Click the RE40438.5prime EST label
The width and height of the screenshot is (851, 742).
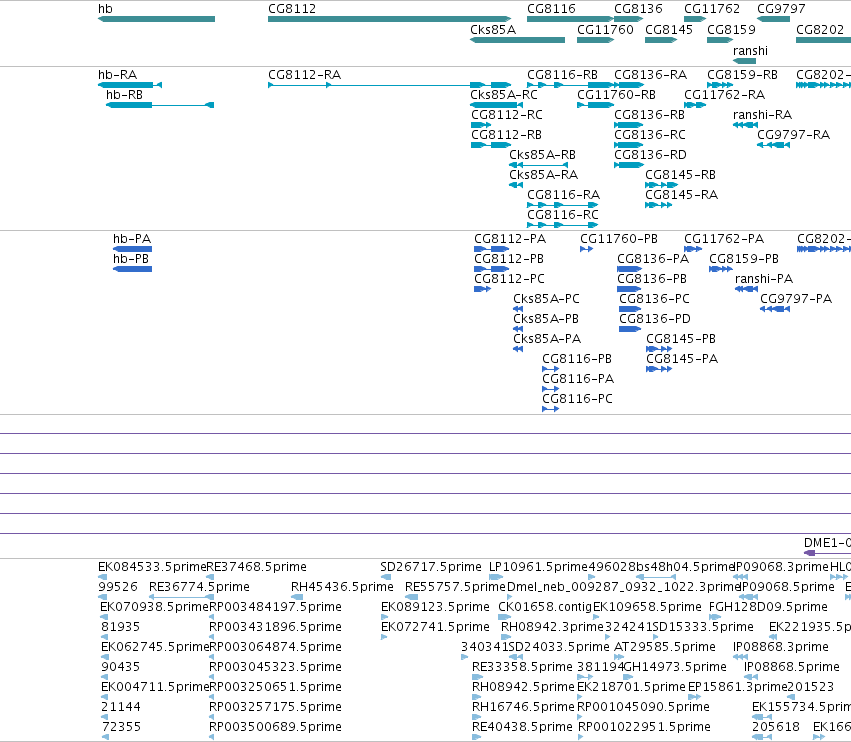522,727
